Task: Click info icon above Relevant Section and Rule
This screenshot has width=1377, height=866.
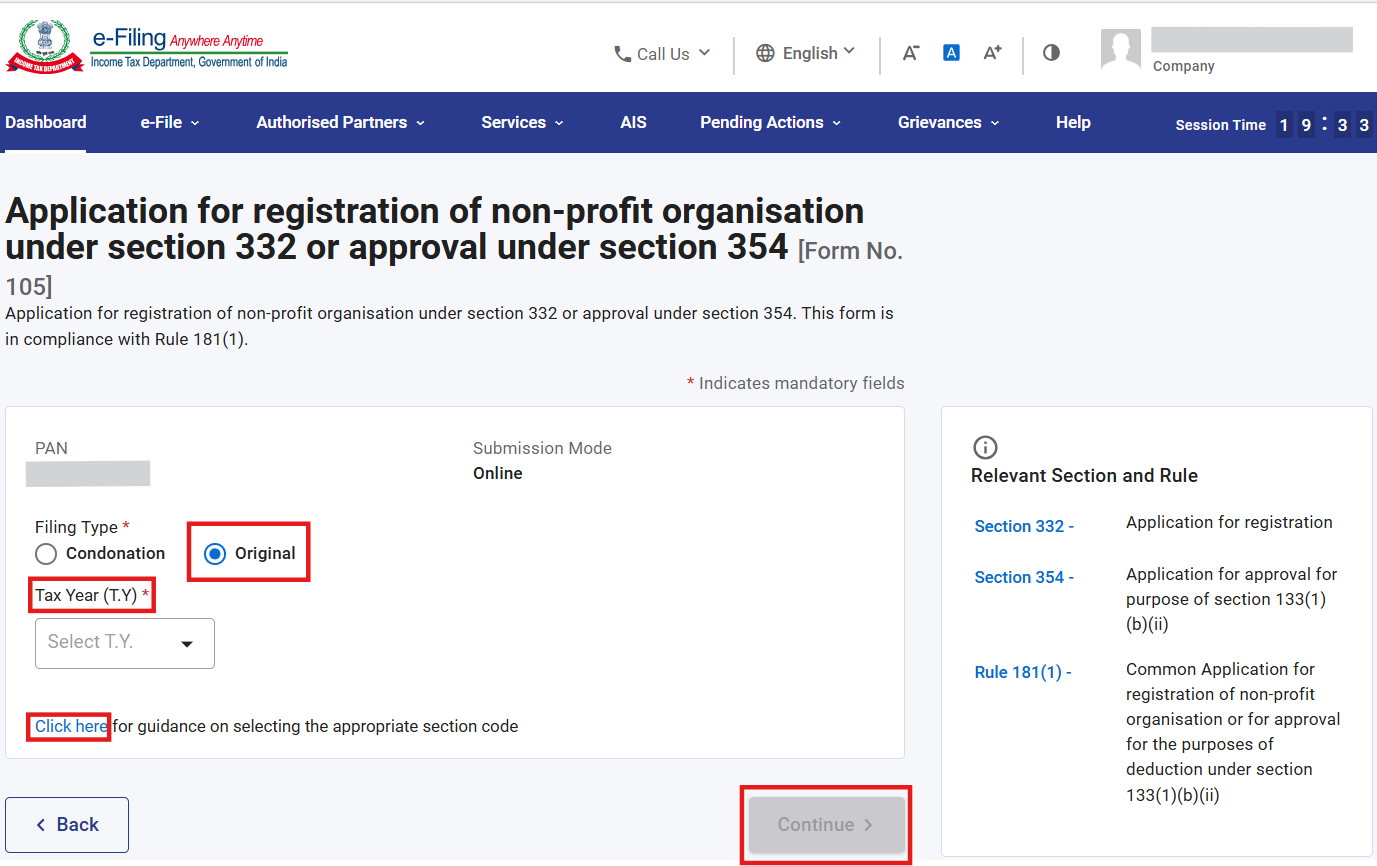Action: tap(985, 447)
